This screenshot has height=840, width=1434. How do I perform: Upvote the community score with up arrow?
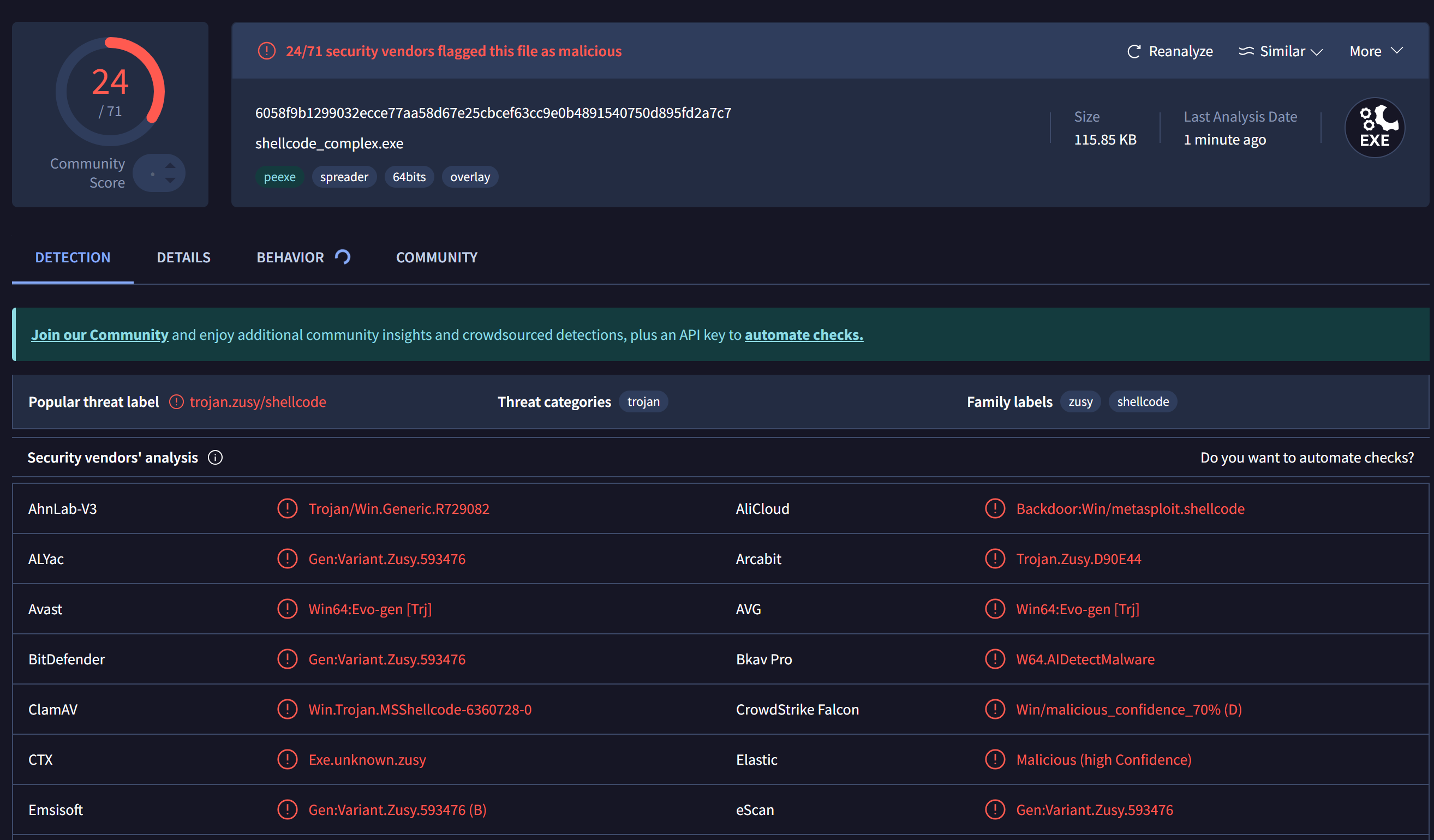(170, 165)
